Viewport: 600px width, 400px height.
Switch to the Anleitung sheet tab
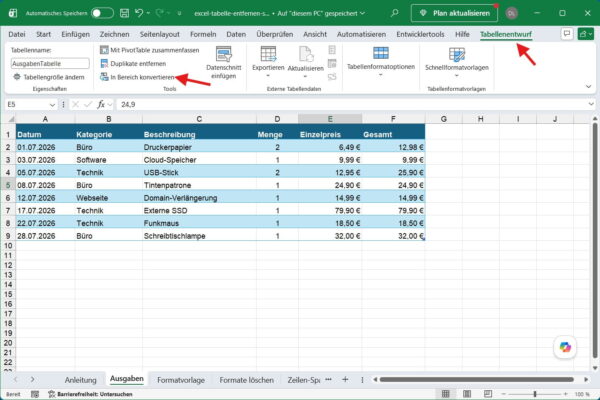(80, 380)
